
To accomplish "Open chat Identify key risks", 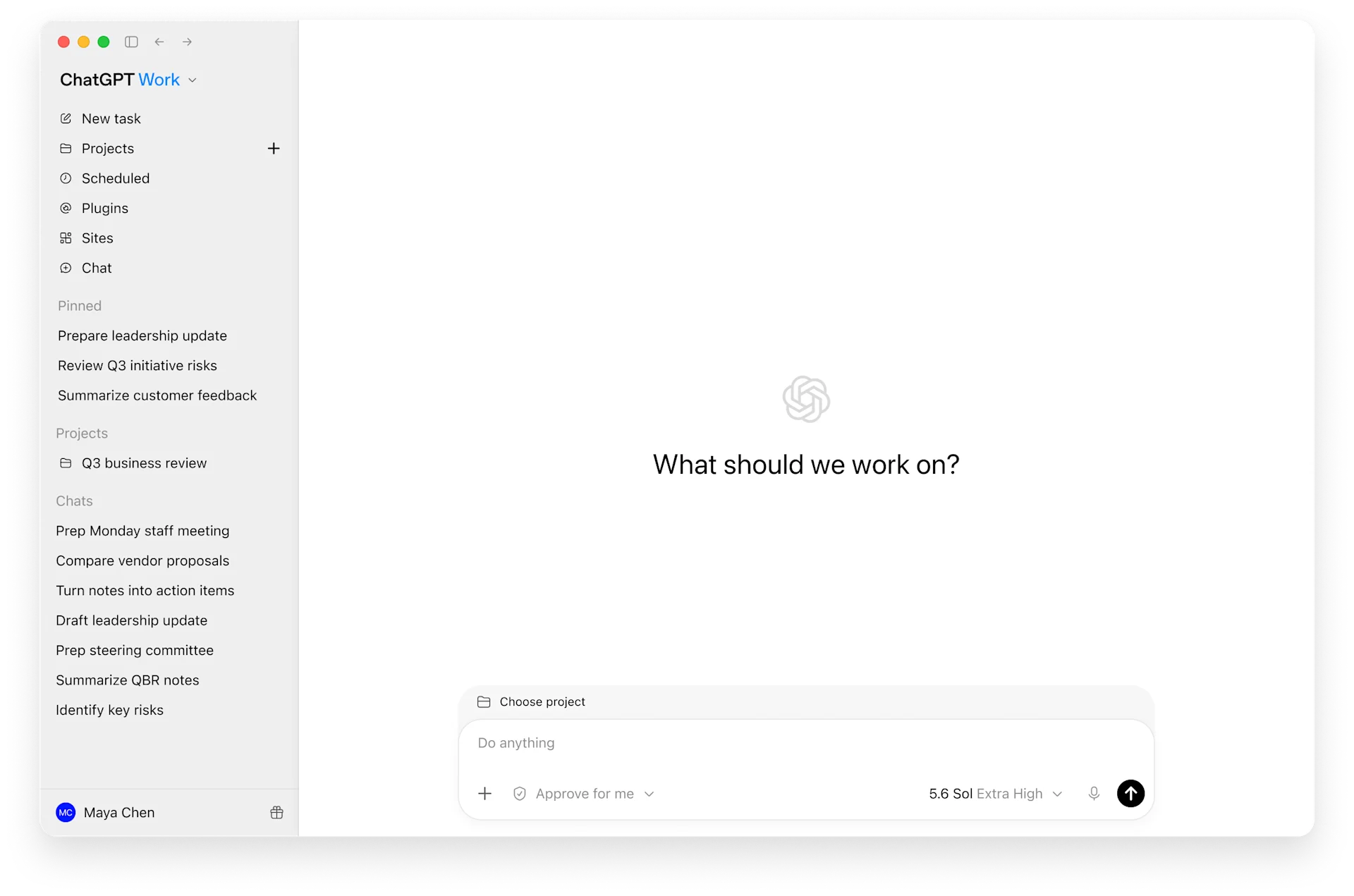I will point(110,710).
